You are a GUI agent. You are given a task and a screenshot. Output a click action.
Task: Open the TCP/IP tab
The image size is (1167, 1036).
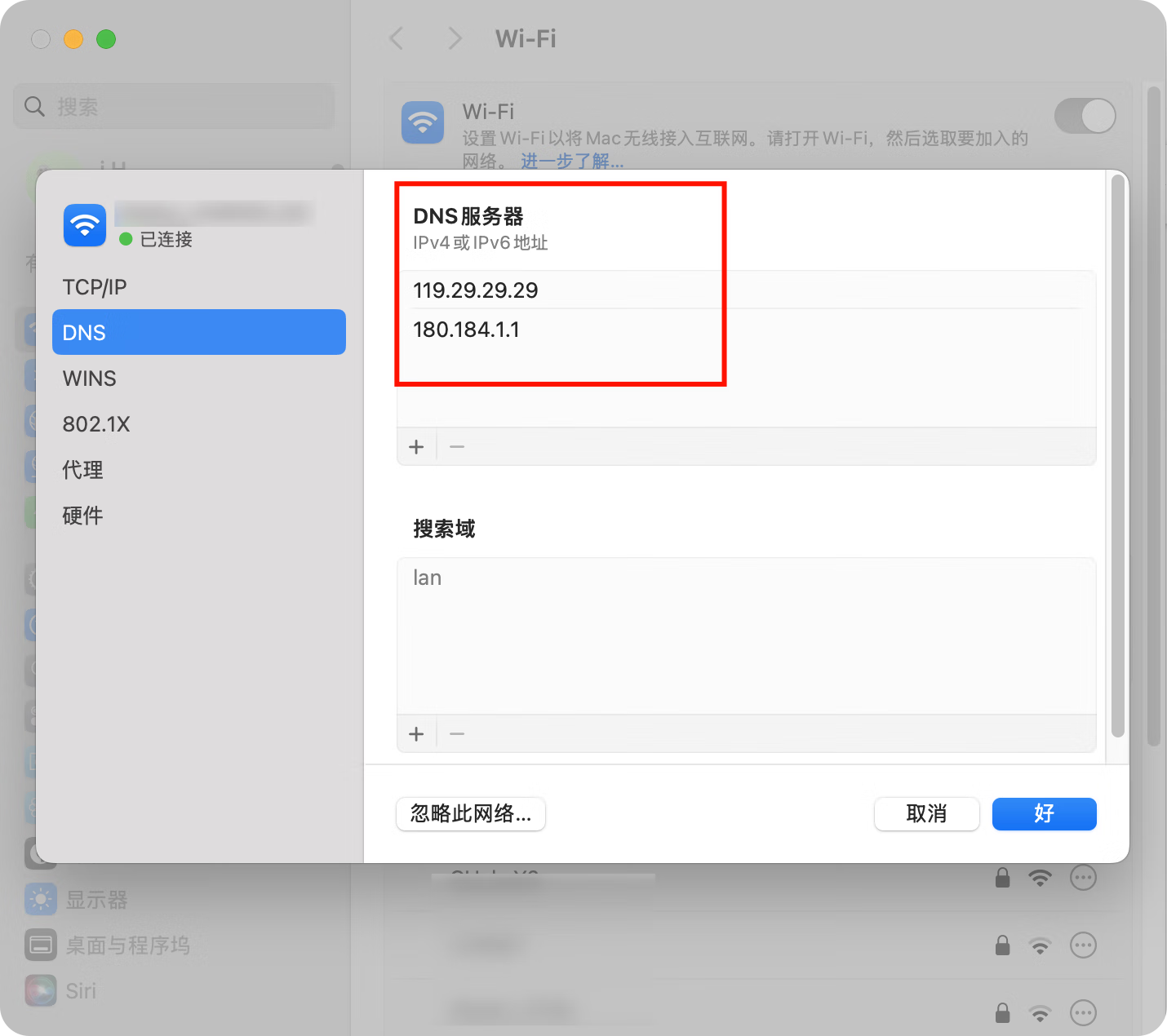point(95,287)
